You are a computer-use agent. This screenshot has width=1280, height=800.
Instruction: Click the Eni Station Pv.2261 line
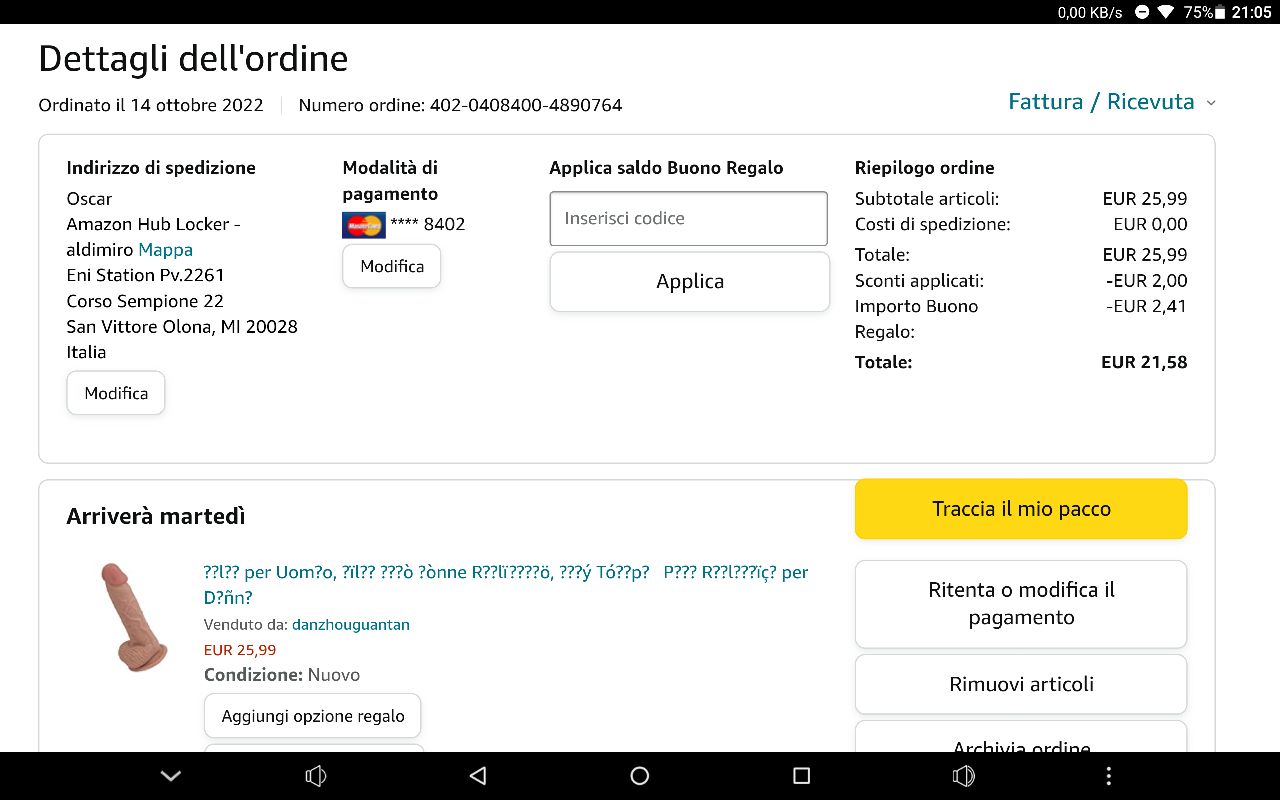point(146,275)
